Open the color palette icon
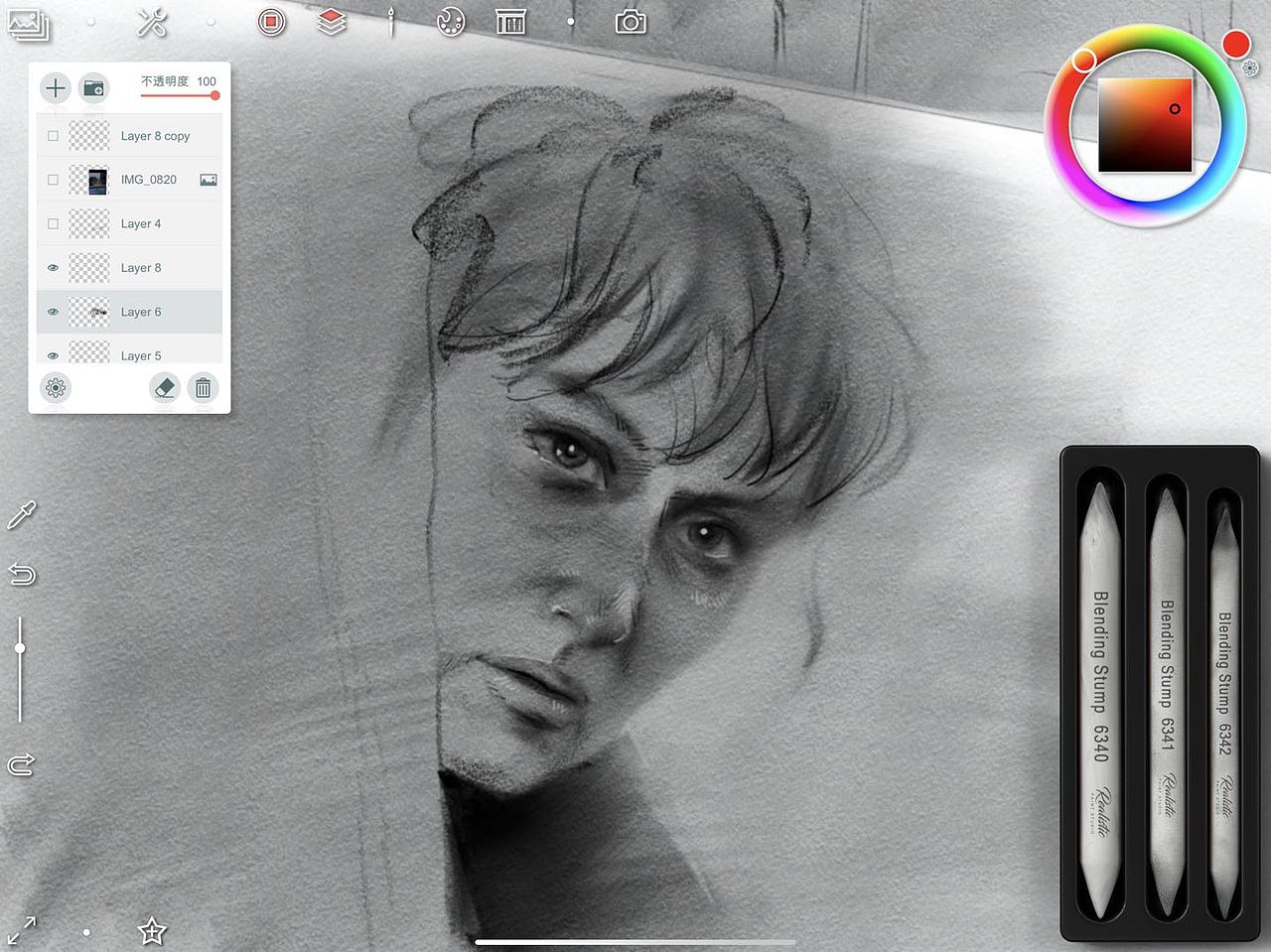This screenshot has width=1271, height=952. pos(450,20)
